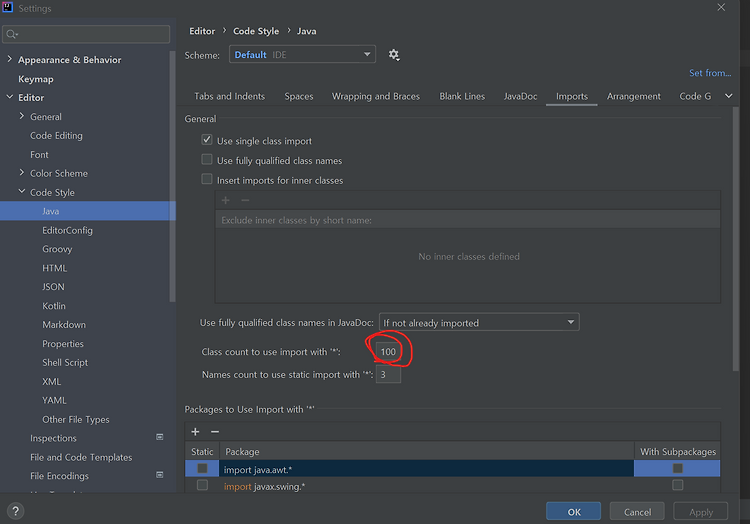Focus the settings search field
Image resolution: width=750 pixels, height=524 pixels.
[x=86, y=34]
